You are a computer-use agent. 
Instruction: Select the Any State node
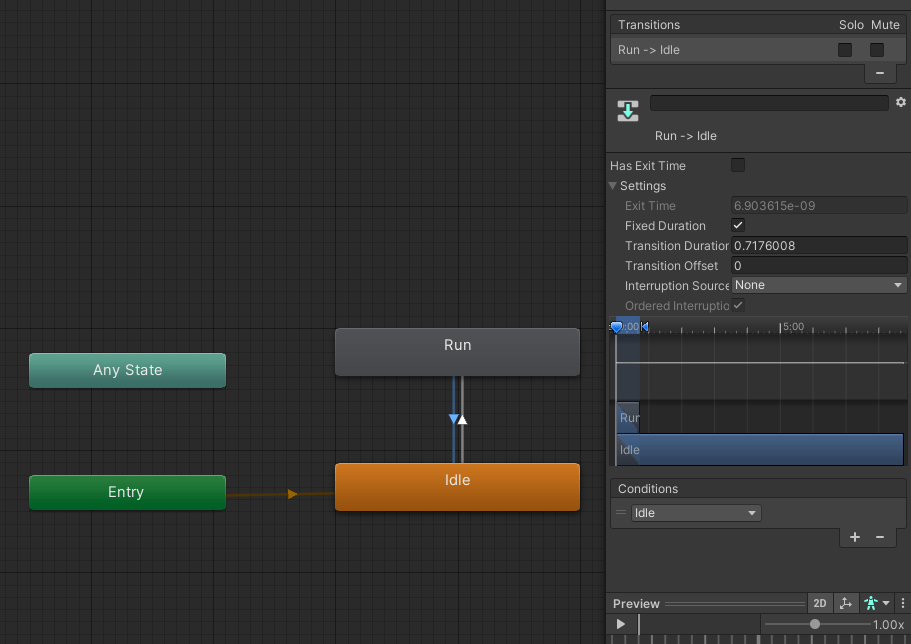pos(127,370)
